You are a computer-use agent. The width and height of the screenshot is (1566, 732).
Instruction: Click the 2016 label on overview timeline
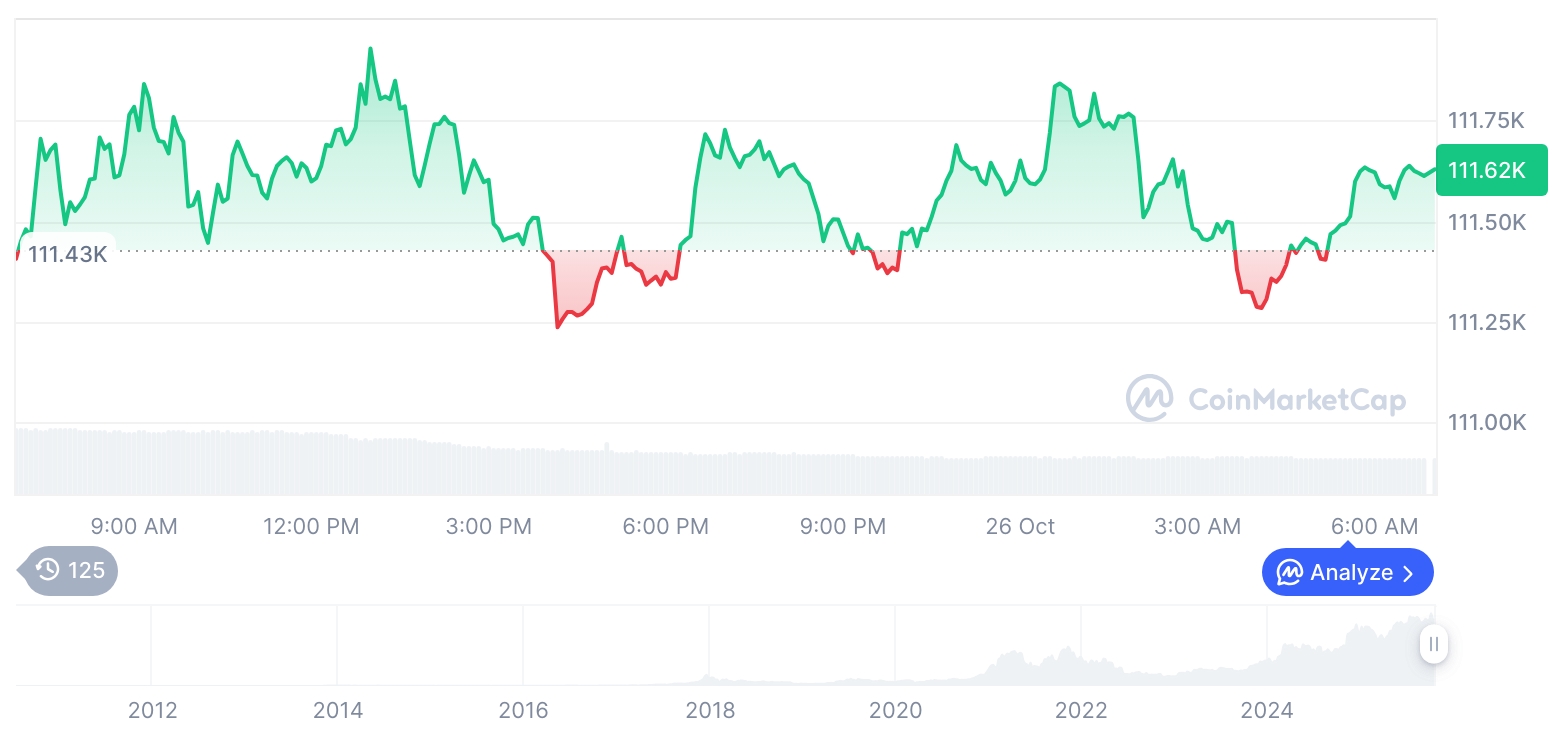click(523, 711)
